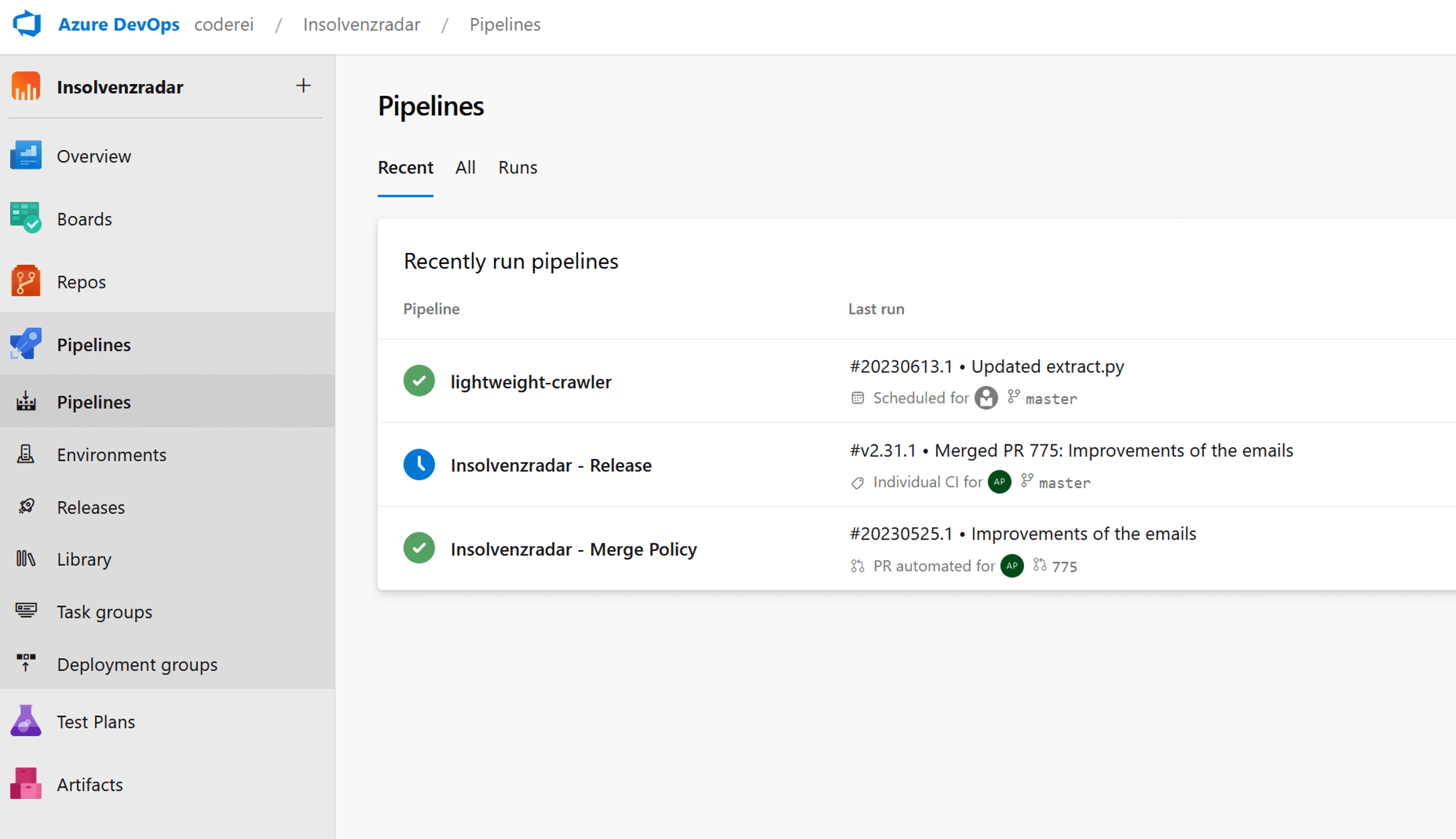The width and height of the screenshot is (1456, 839).
Task: Click the master branch on lightweight-crawler run
Action: click(1050, 398)
